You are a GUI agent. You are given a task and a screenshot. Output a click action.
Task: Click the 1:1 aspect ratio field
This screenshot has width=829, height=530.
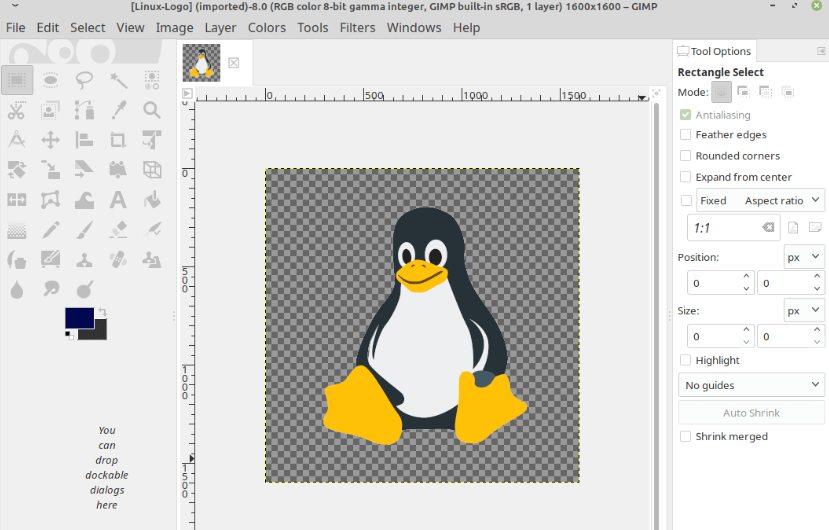pyautogui.click(x=734, y=228)
